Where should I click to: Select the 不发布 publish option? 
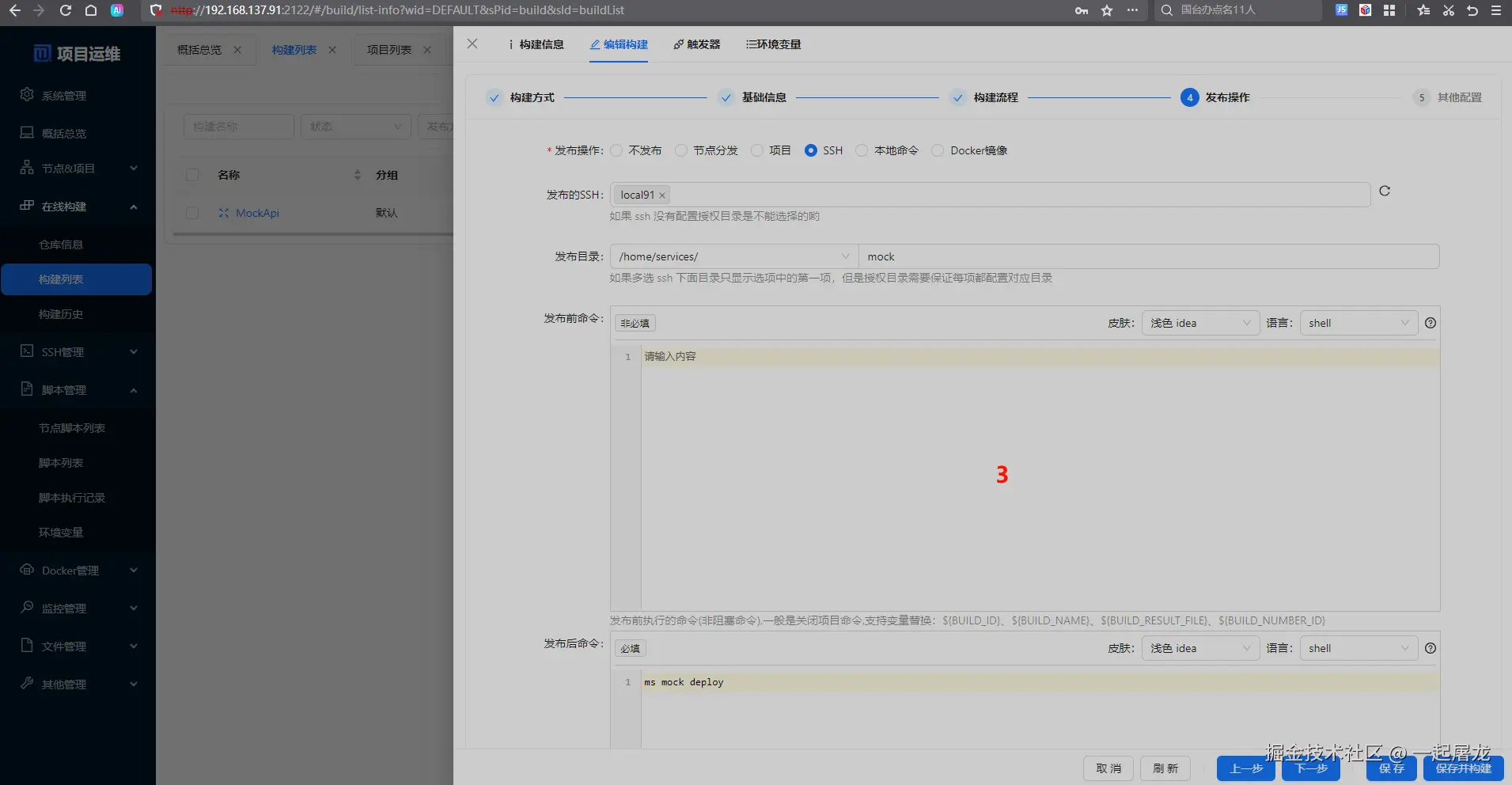[x=617, y=150]
